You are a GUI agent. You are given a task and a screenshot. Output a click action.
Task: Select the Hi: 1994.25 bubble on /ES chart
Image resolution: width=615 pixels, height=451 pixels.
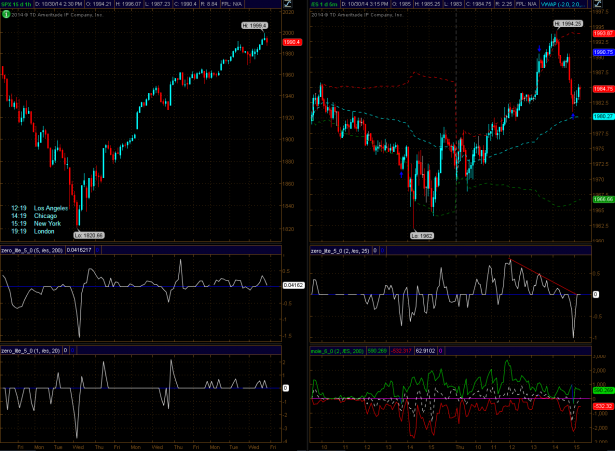tap(566, 22)
